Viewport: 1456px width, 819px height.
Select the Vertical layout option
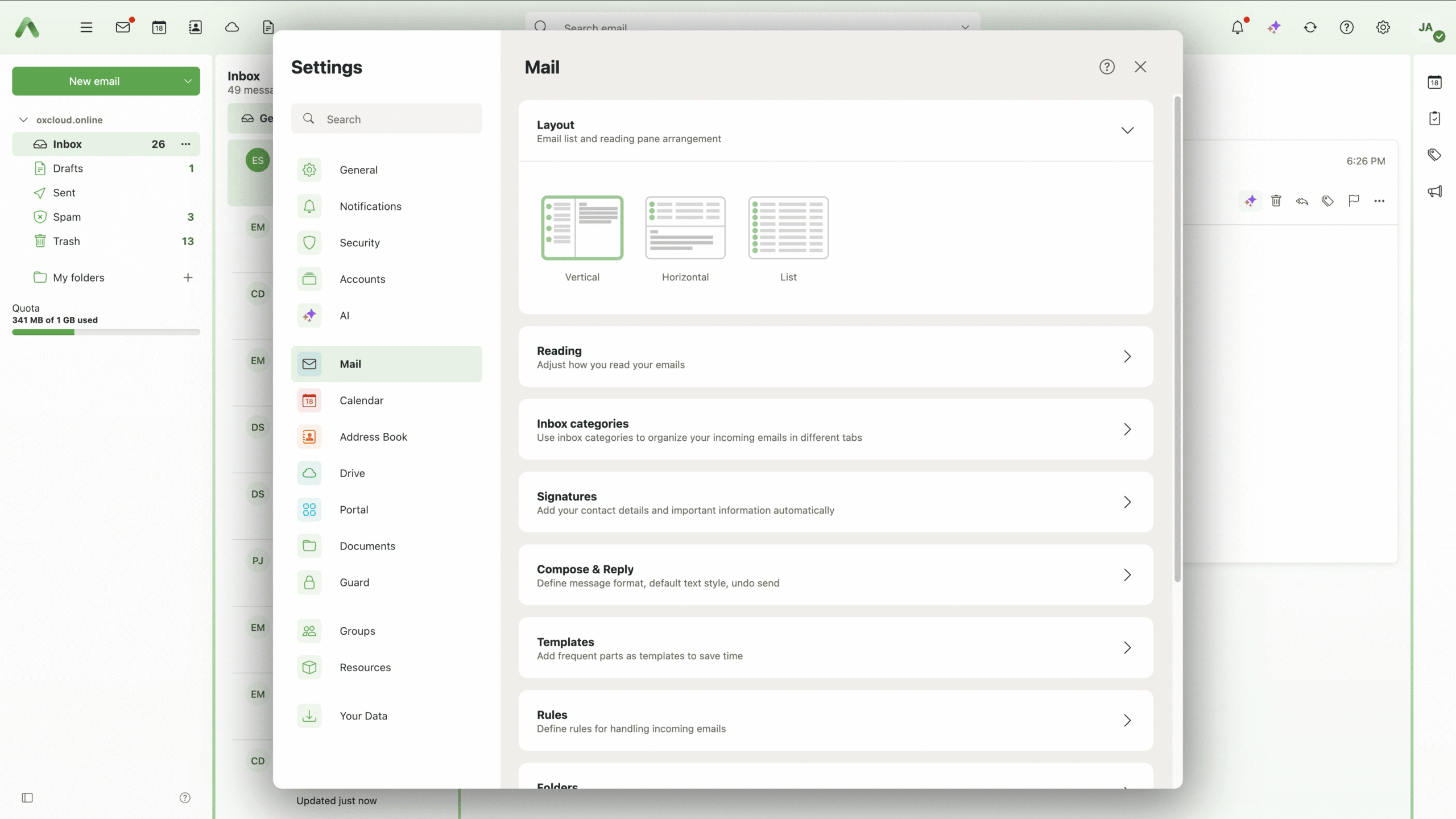pyautogui.click(x=582, y=228)
